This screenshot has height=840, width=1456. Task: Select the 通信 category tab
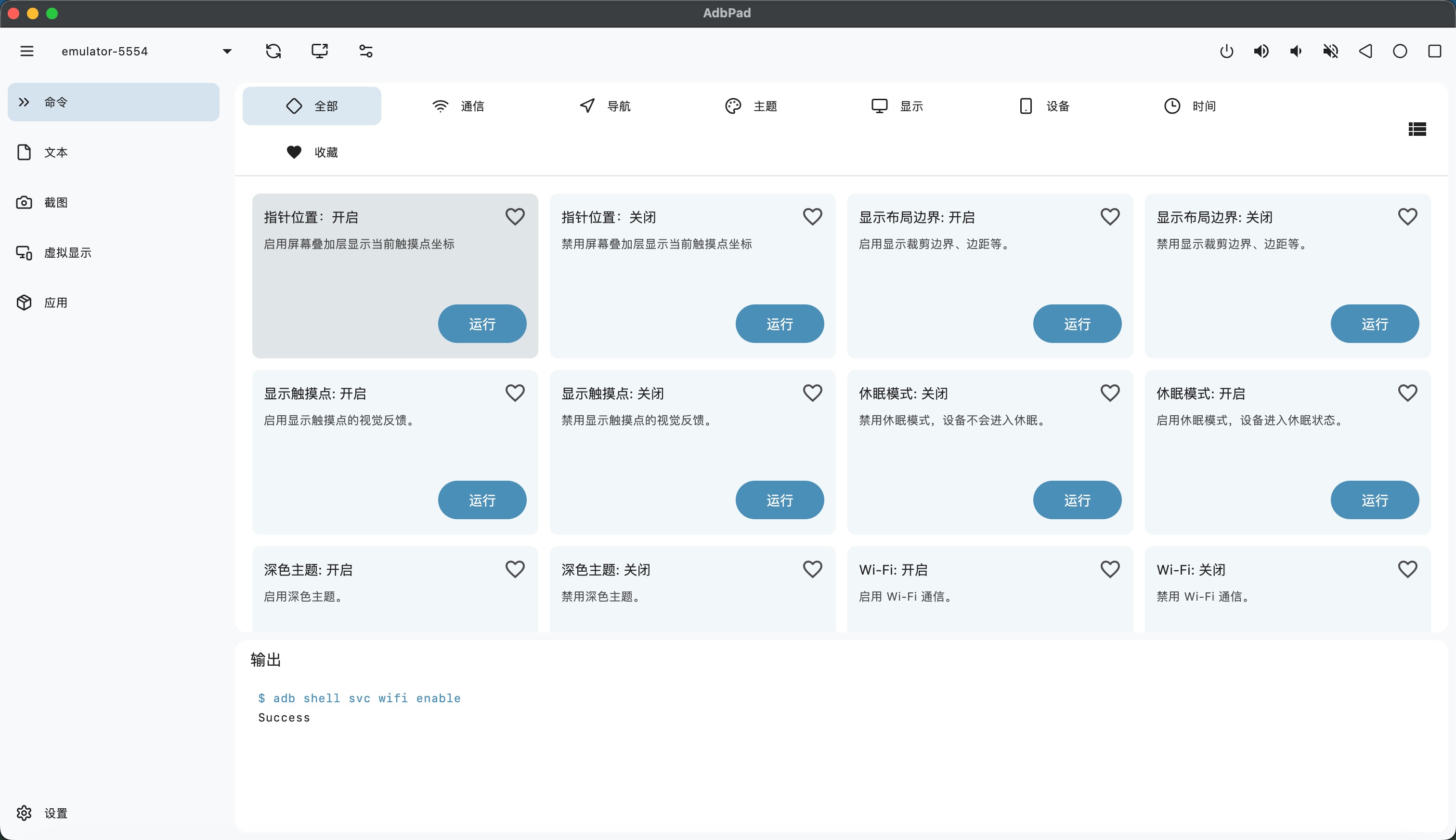pos(458,106)
